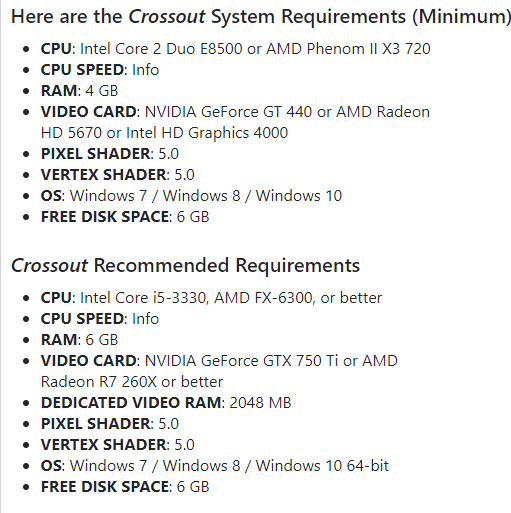Click minimum FREE DISK SPACE 6 GB entry
Viewport: 511px width, 513px height.
coord(125,217)
